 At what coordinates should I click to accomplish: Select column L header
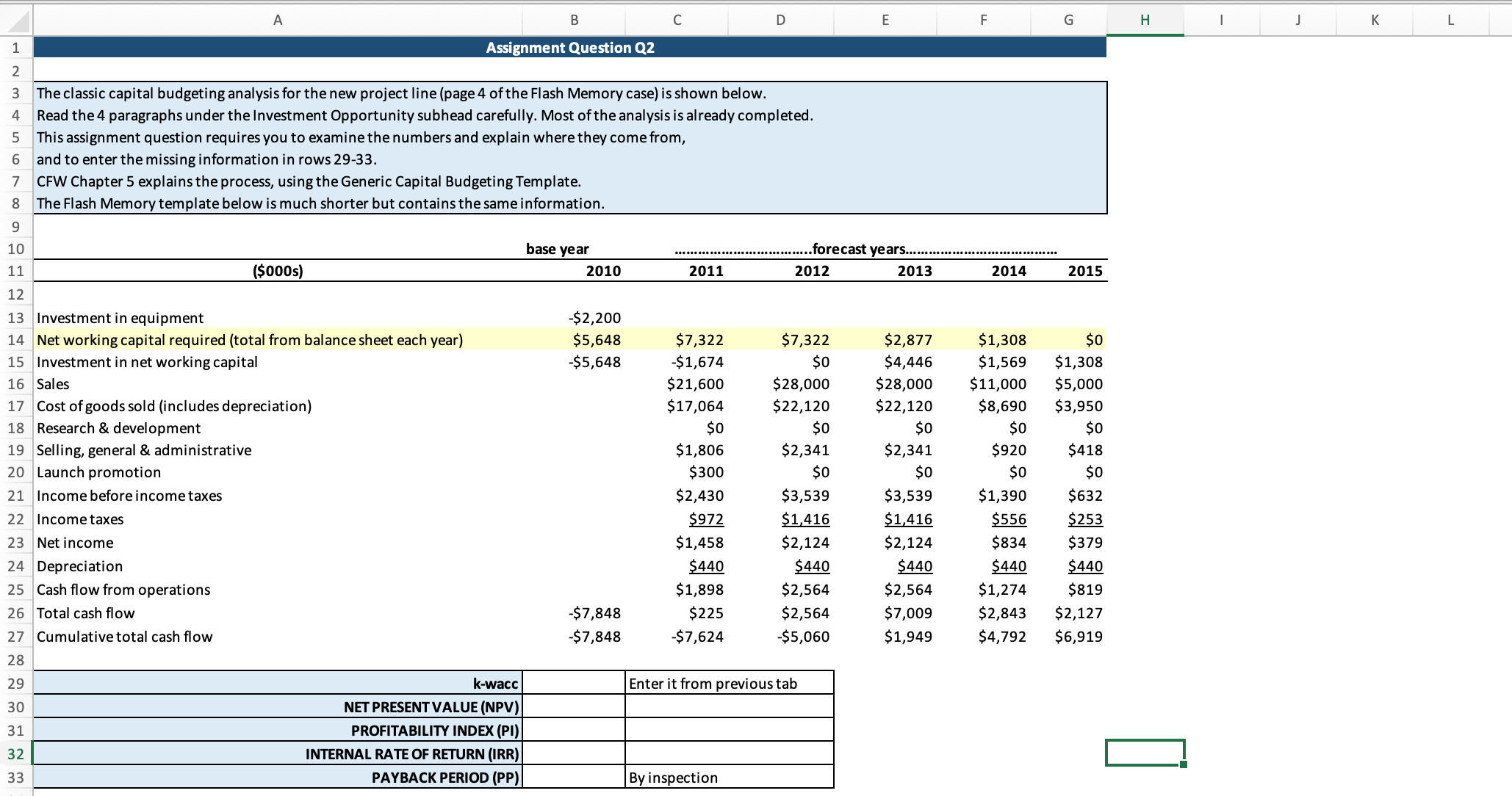[x=1450, y=21]
